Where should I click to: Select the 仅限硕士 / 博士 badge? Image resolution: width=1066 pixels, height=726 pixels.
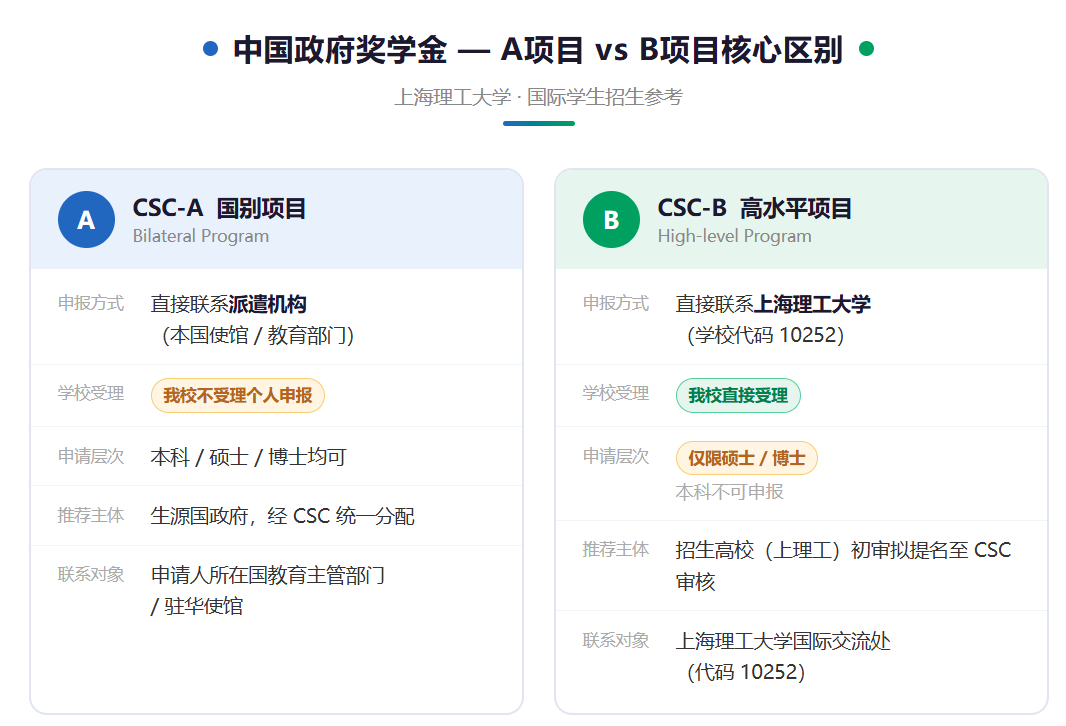coord(746,458)
